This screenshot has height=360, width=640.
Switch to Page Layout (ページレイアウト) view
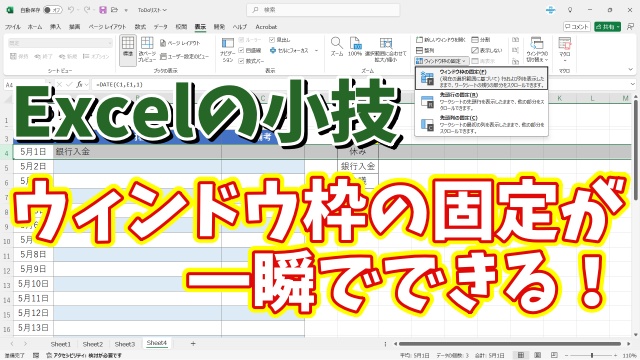(x=180, y=43)
